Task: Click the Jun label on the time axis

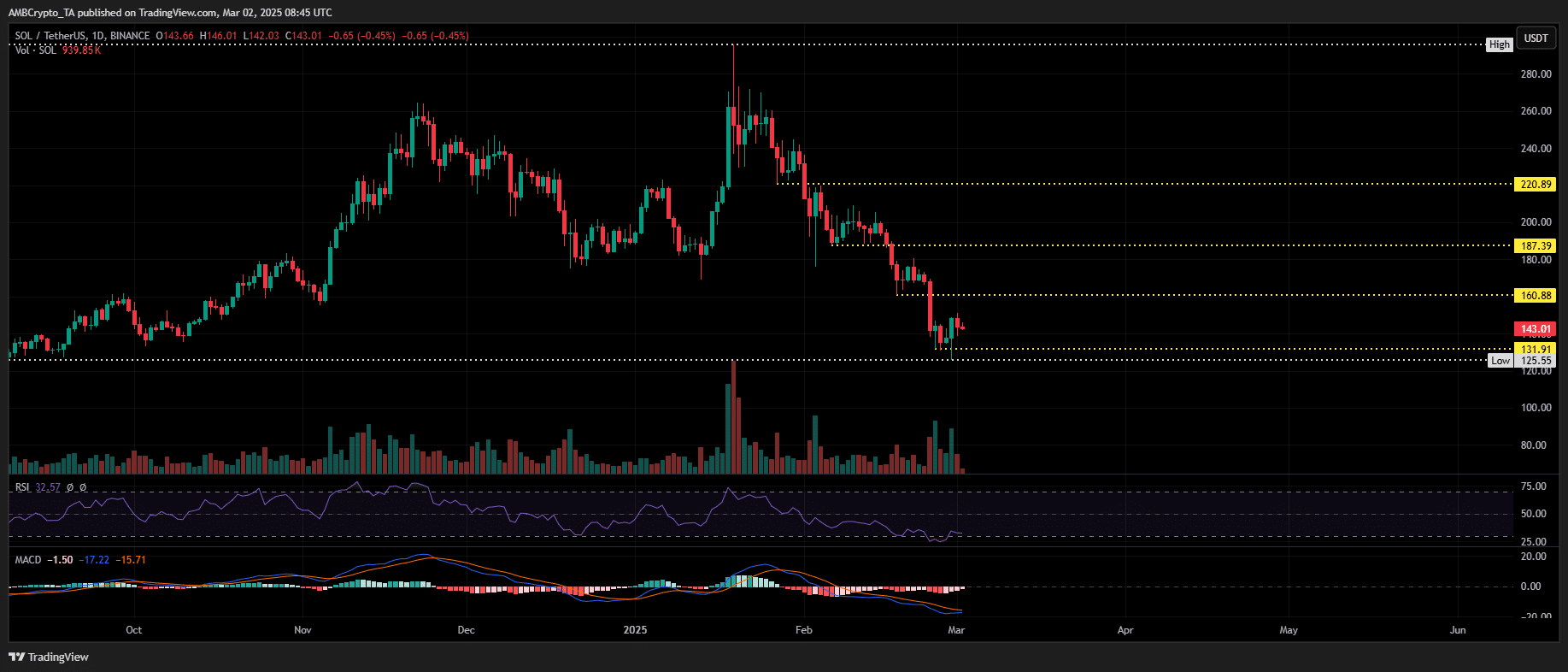Action: [1458, 630]
